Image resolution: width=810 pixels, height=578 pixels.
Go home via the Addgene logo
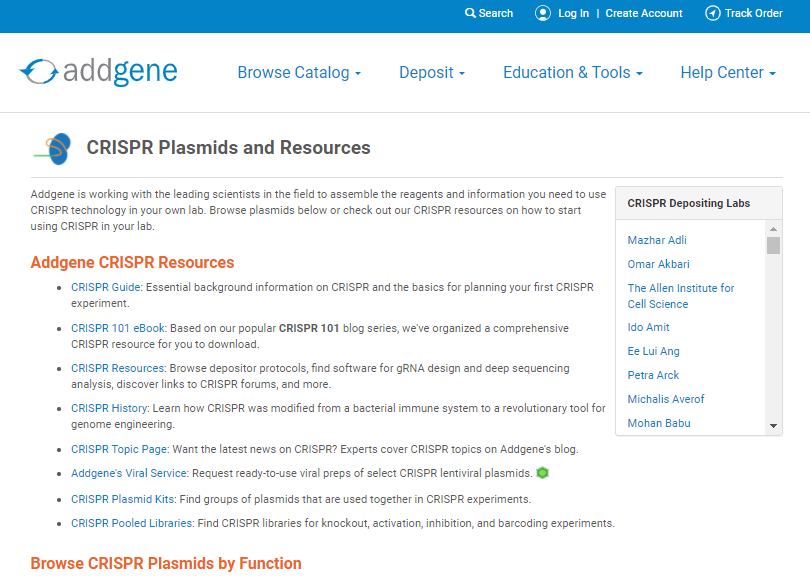(99, 72)
